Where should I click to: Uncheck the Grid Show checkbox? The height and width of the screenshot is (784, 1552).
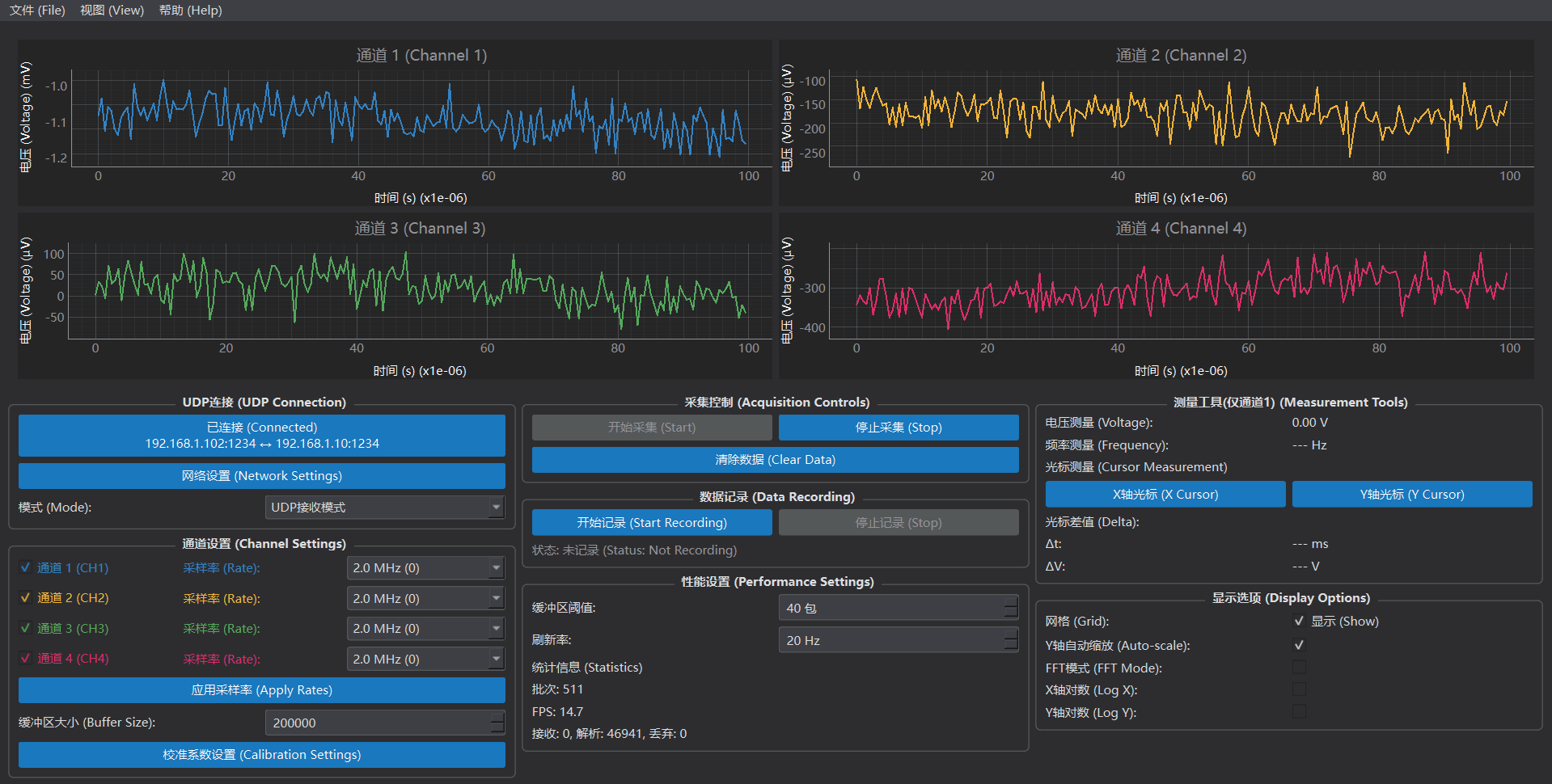click(1299, 621)
